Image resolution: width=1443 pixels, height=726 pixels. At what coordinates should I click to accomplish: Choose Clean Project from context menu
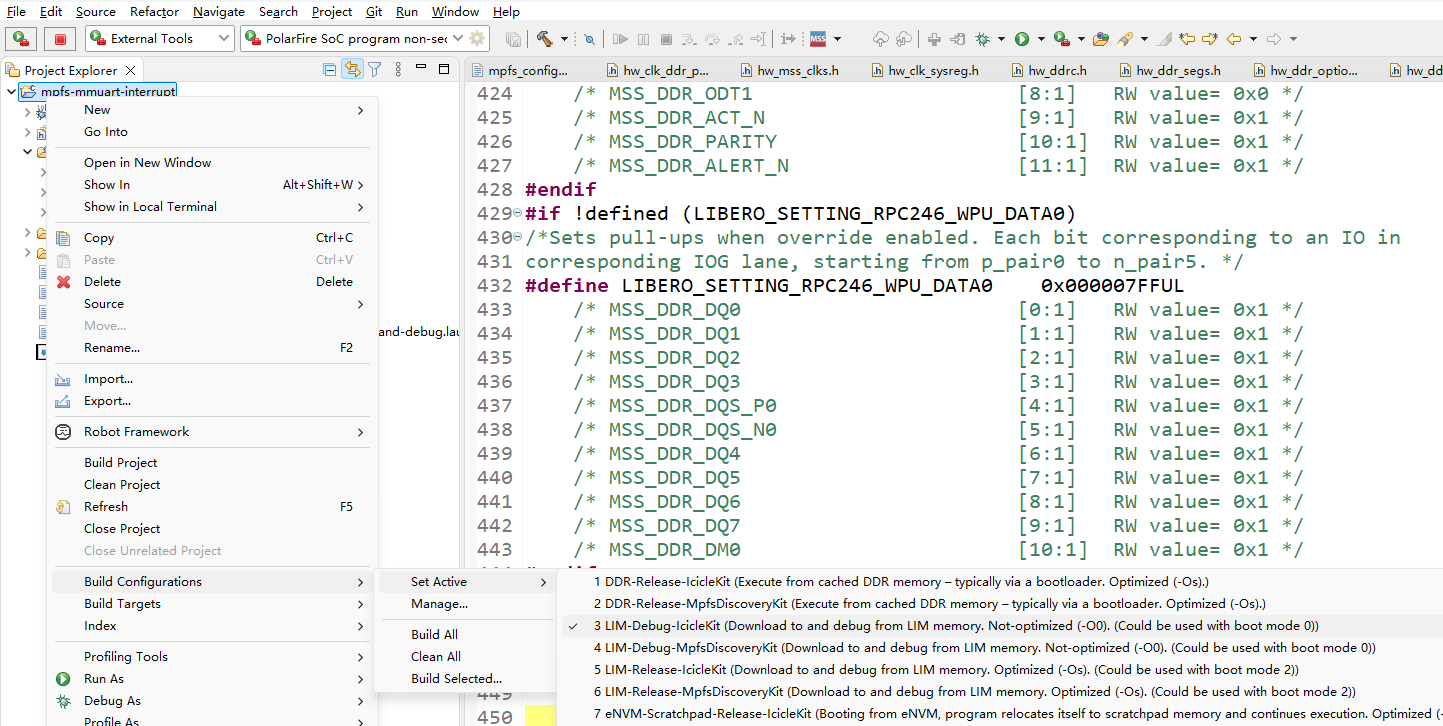(122, 485)
